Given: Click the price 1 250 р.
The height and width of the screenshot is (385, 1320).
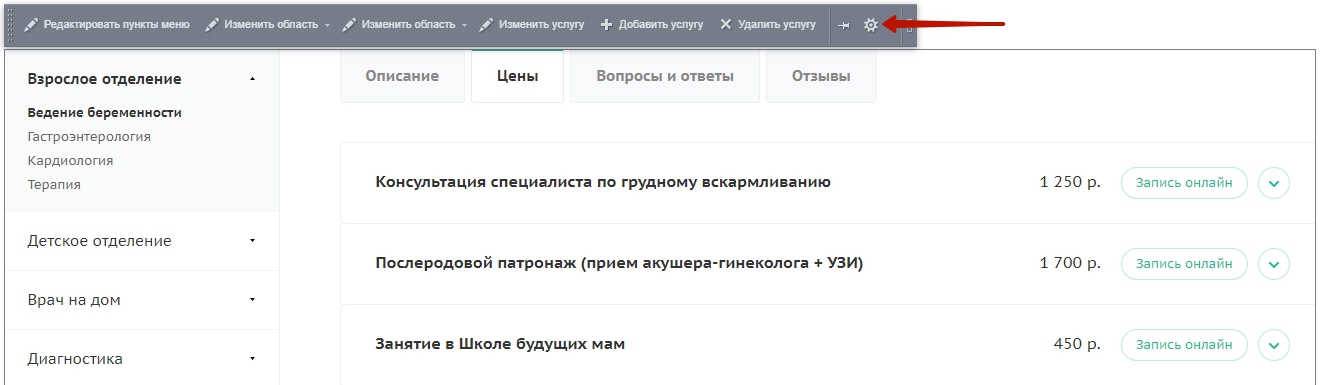Looking at the screenshot, I should click(x=1070, y=183).
